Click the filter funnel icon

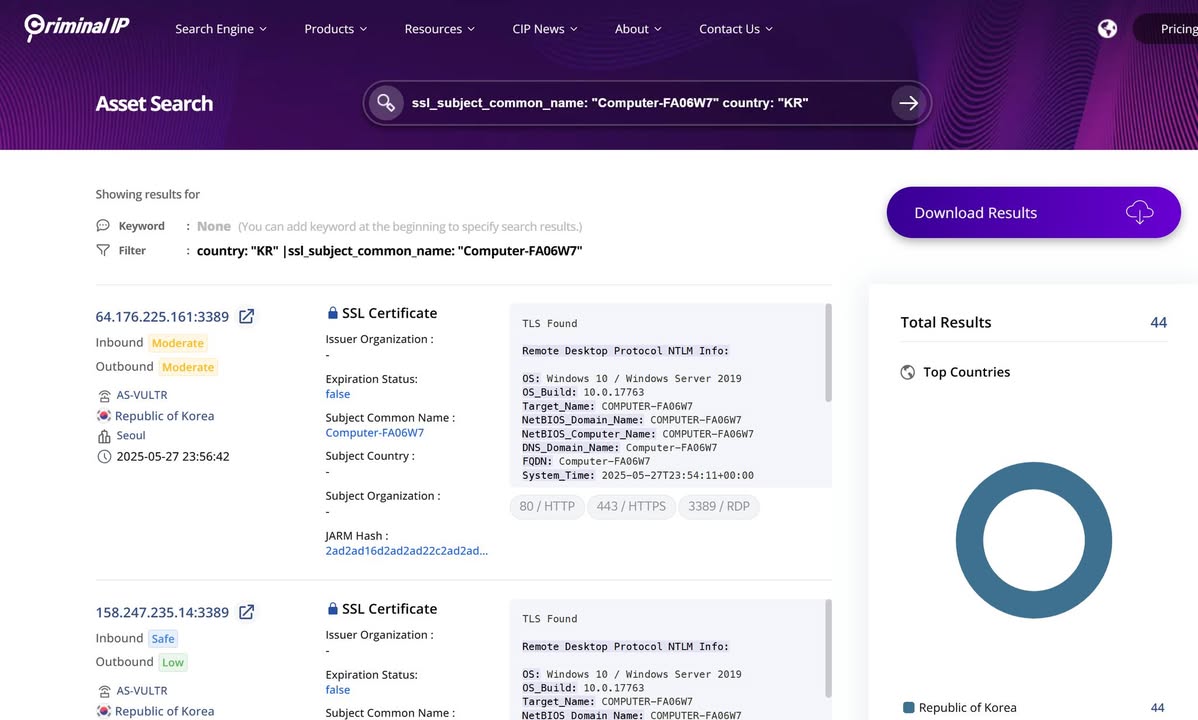pyautogui.click(x=103, y=250)
